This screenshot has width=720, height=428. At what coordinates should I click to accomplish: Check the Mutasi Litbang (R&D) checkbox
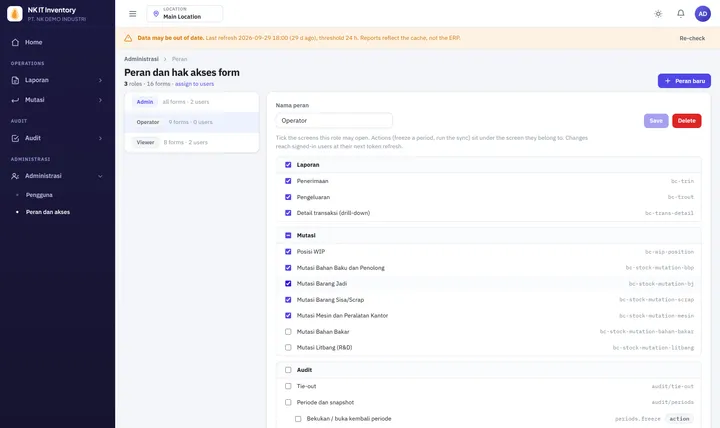point(288,348)
